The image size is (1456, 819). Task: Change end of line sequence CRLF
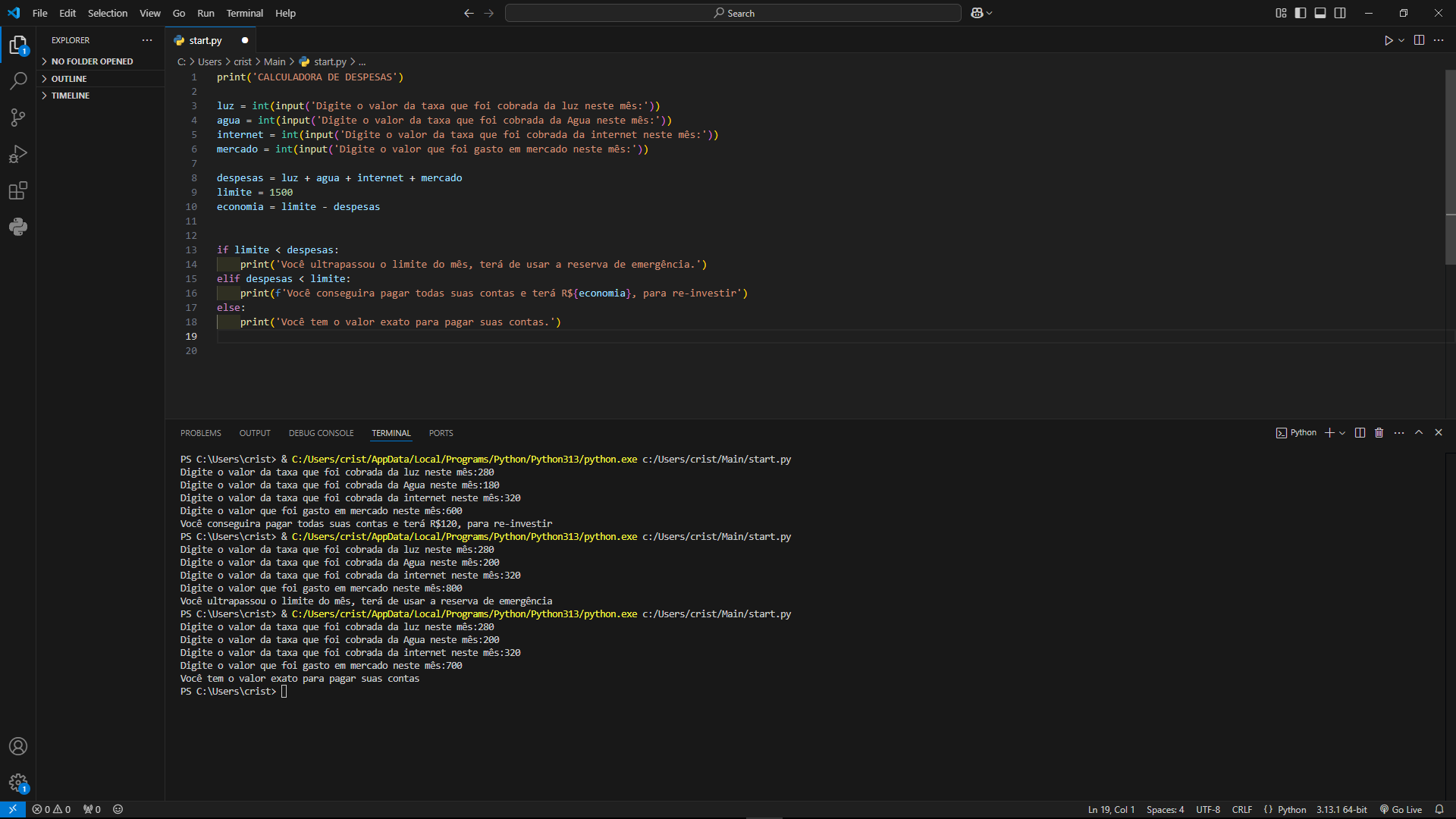tap(1242, 809)
